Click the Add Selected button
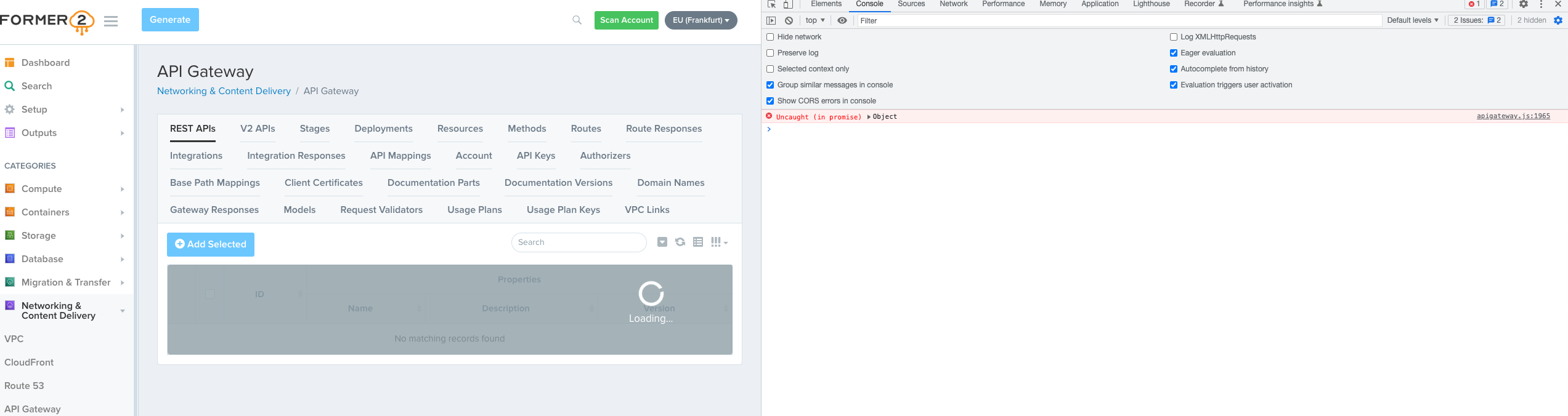This screenshot has width=1568, height=416. (x=211, y=244)
